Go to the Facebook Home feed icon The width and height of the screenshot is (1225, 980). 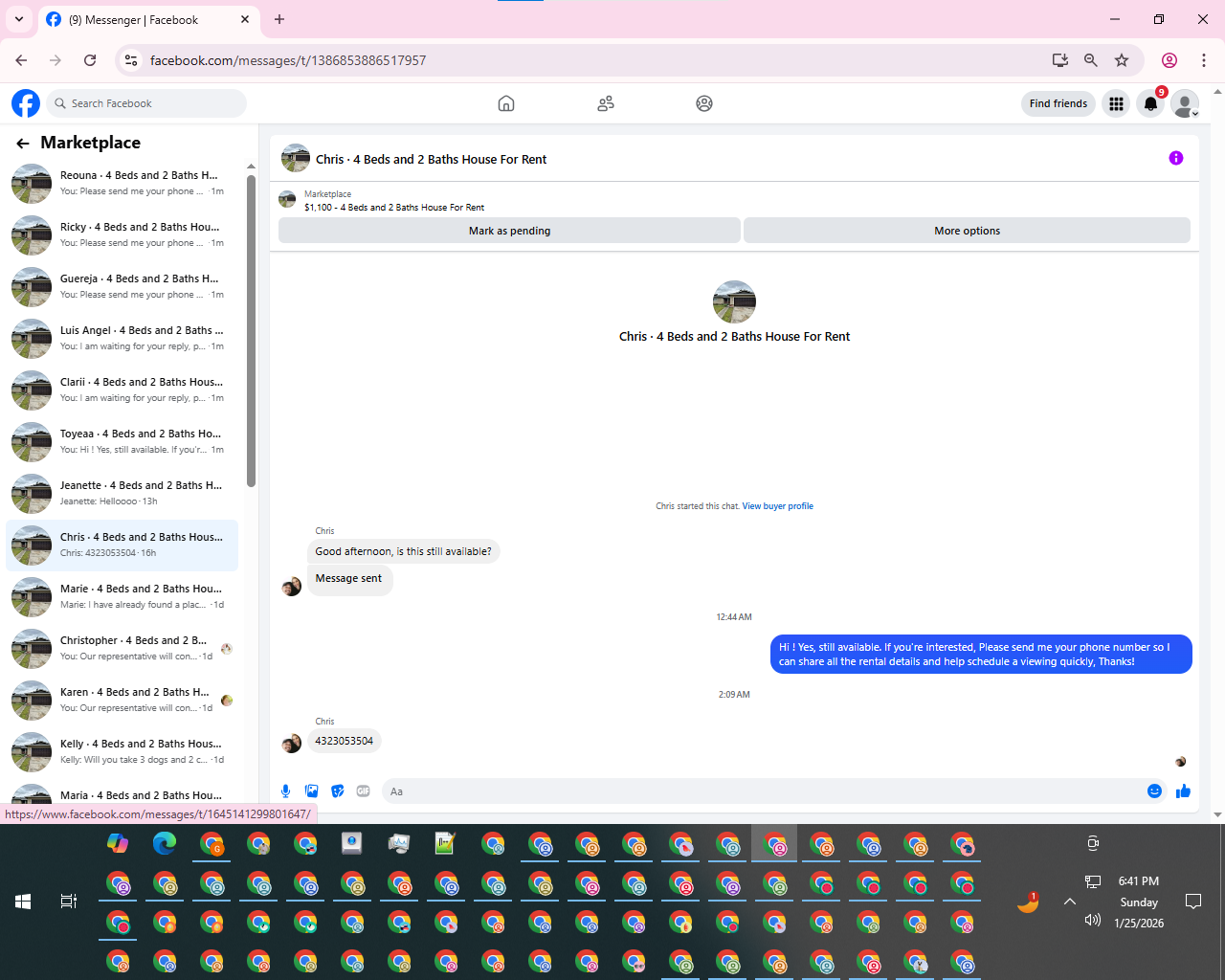click(x=506, y=103)
